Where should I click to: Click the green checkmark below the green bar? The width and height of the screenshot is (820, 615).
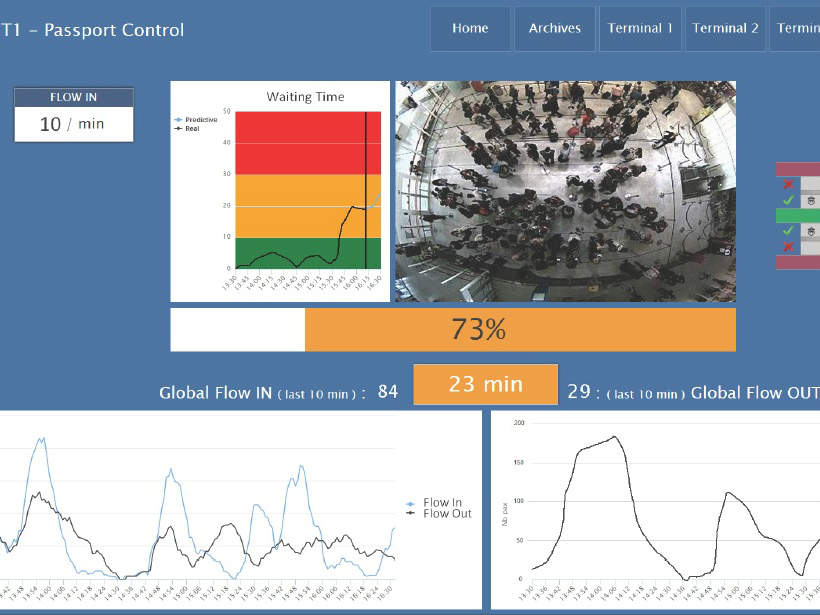(788, 231)
